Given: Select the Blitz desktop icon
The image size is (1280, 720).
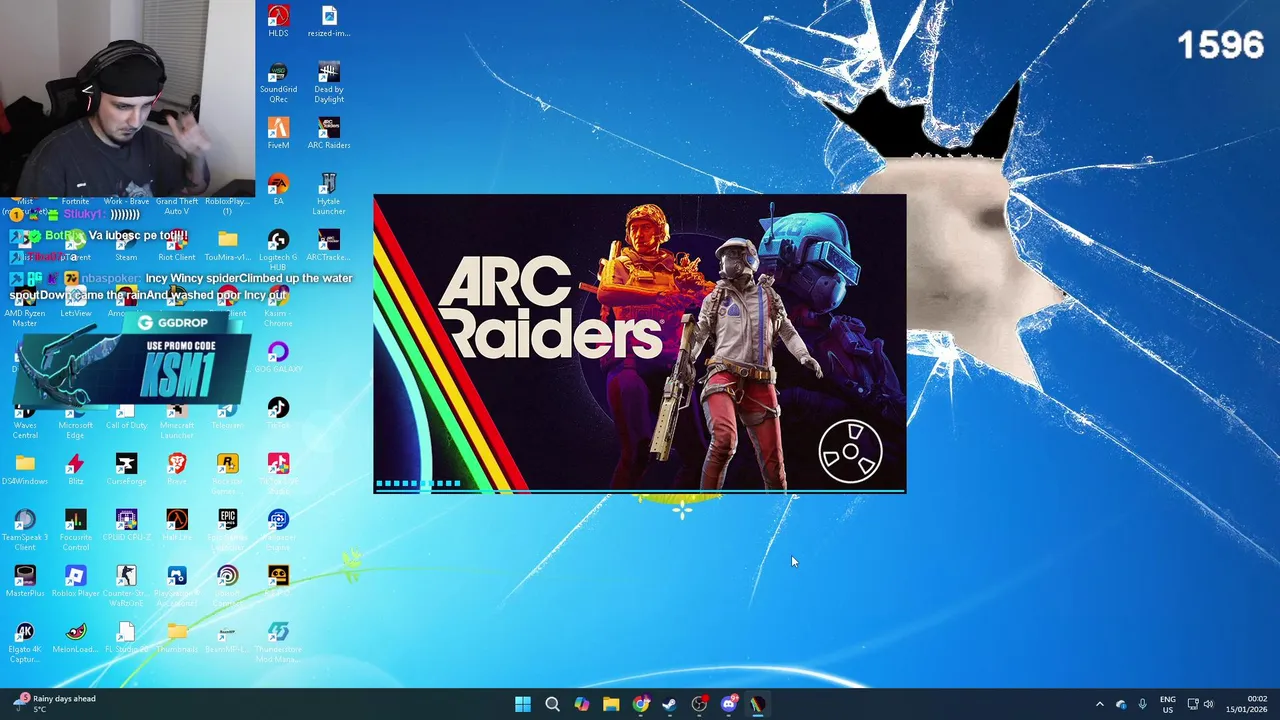Looking at the screenshot, I should click(x=76, y=469).
